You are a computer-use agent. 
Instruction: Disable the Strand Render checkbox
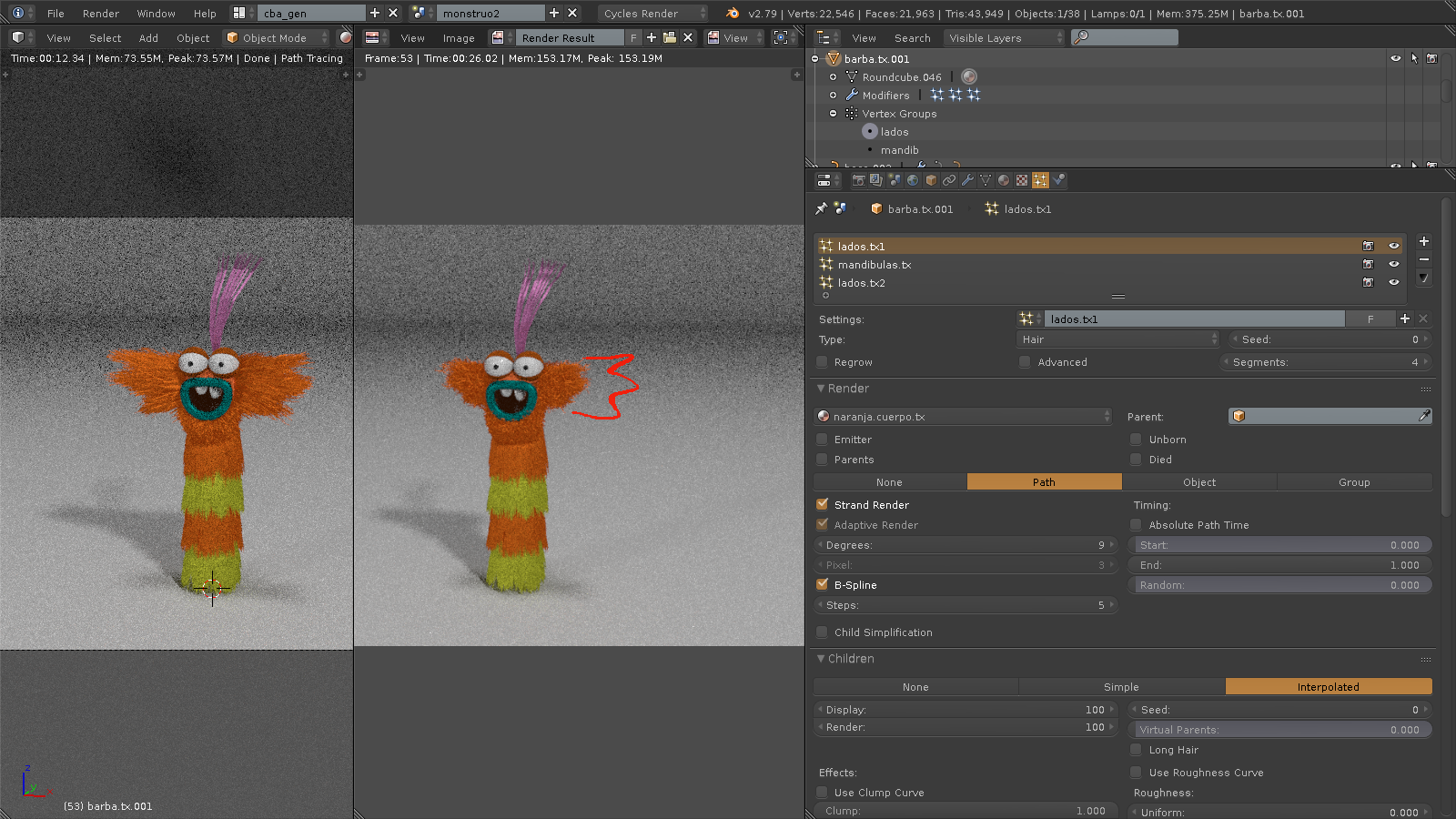coord(823,504)
